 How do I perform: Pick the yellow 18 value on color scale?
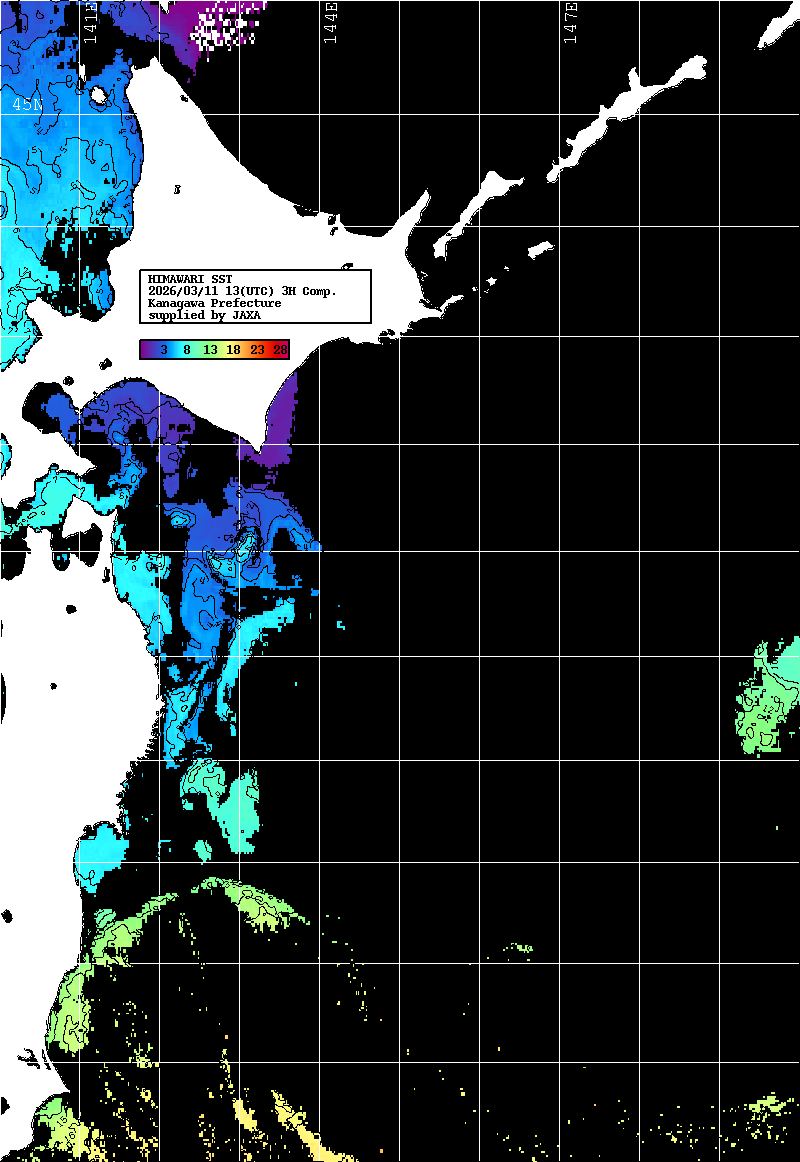(x=234, y=349)
